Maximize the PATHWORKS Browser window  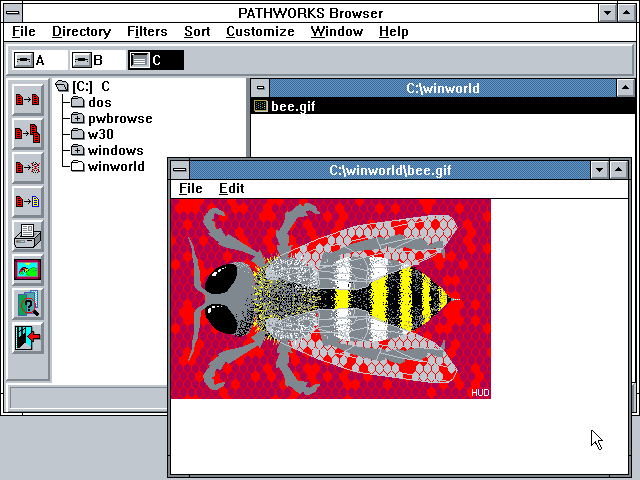[627, 13]
